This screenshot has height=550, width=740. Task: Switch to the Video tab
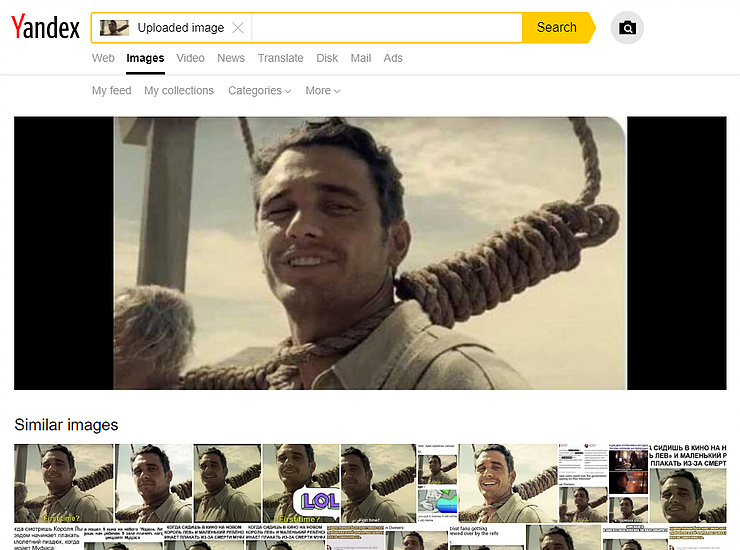190,58
